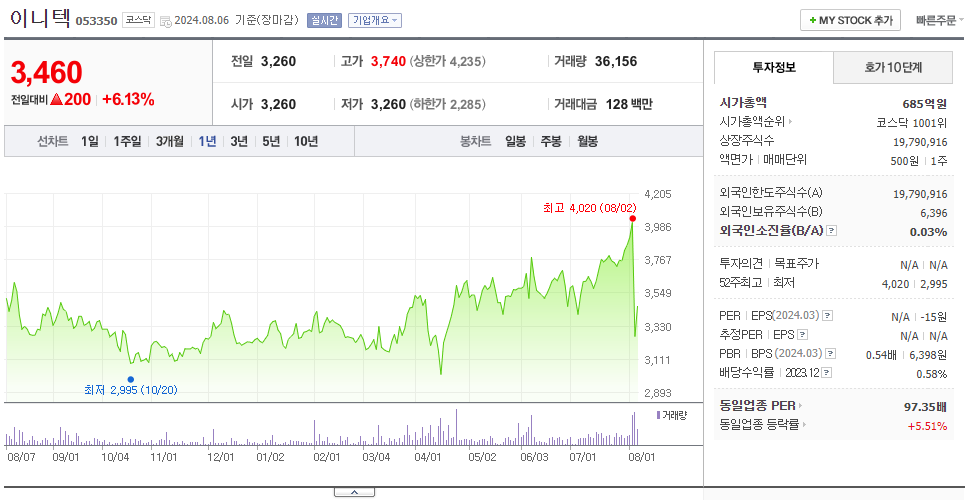968x500 pixels.
Task: Open the 기업개요 dropdown
Action: [x=375, y=20]
